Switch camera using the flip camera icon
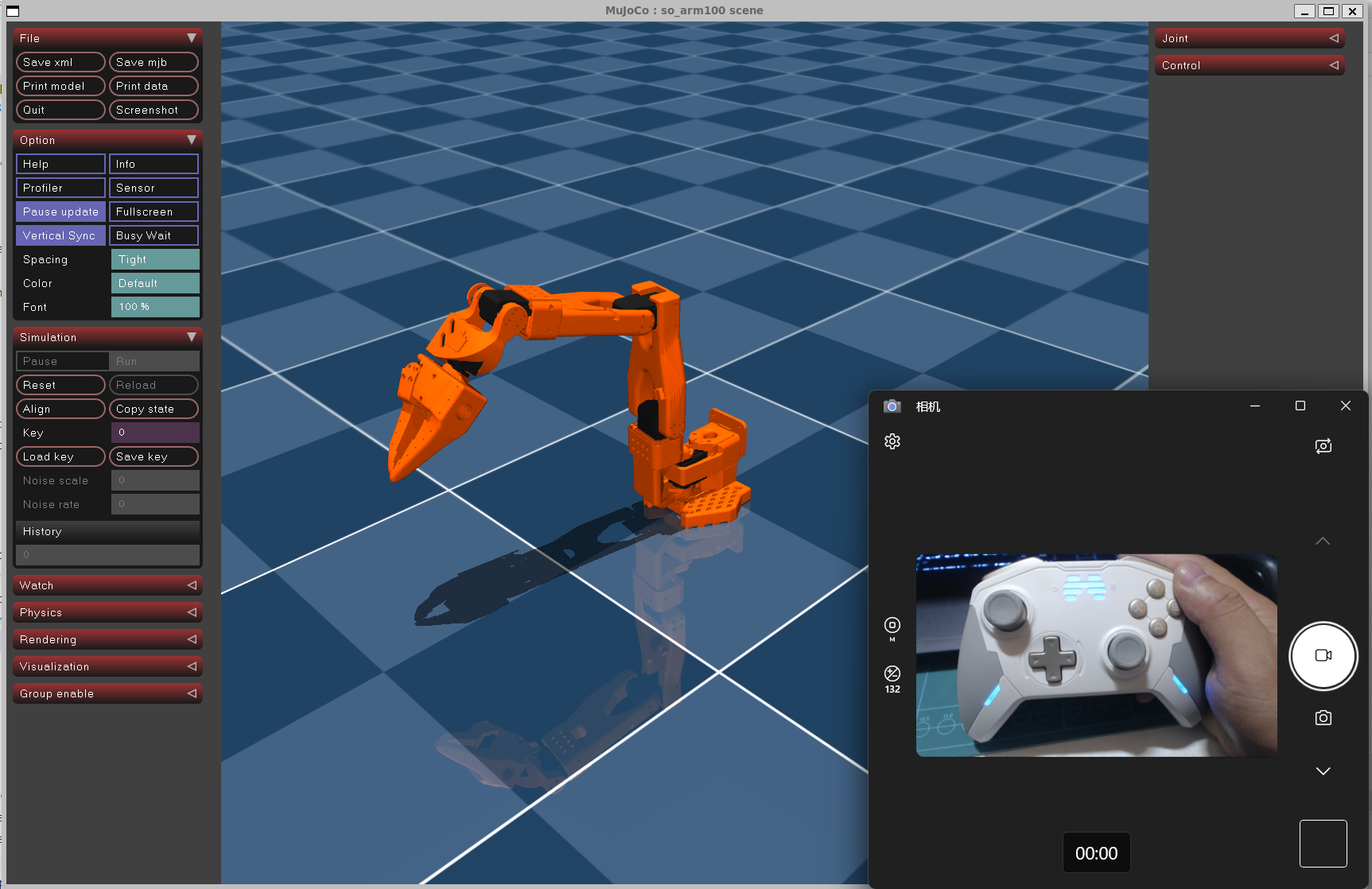This screenshot has width=1372, height=889. click(1323, 446)
